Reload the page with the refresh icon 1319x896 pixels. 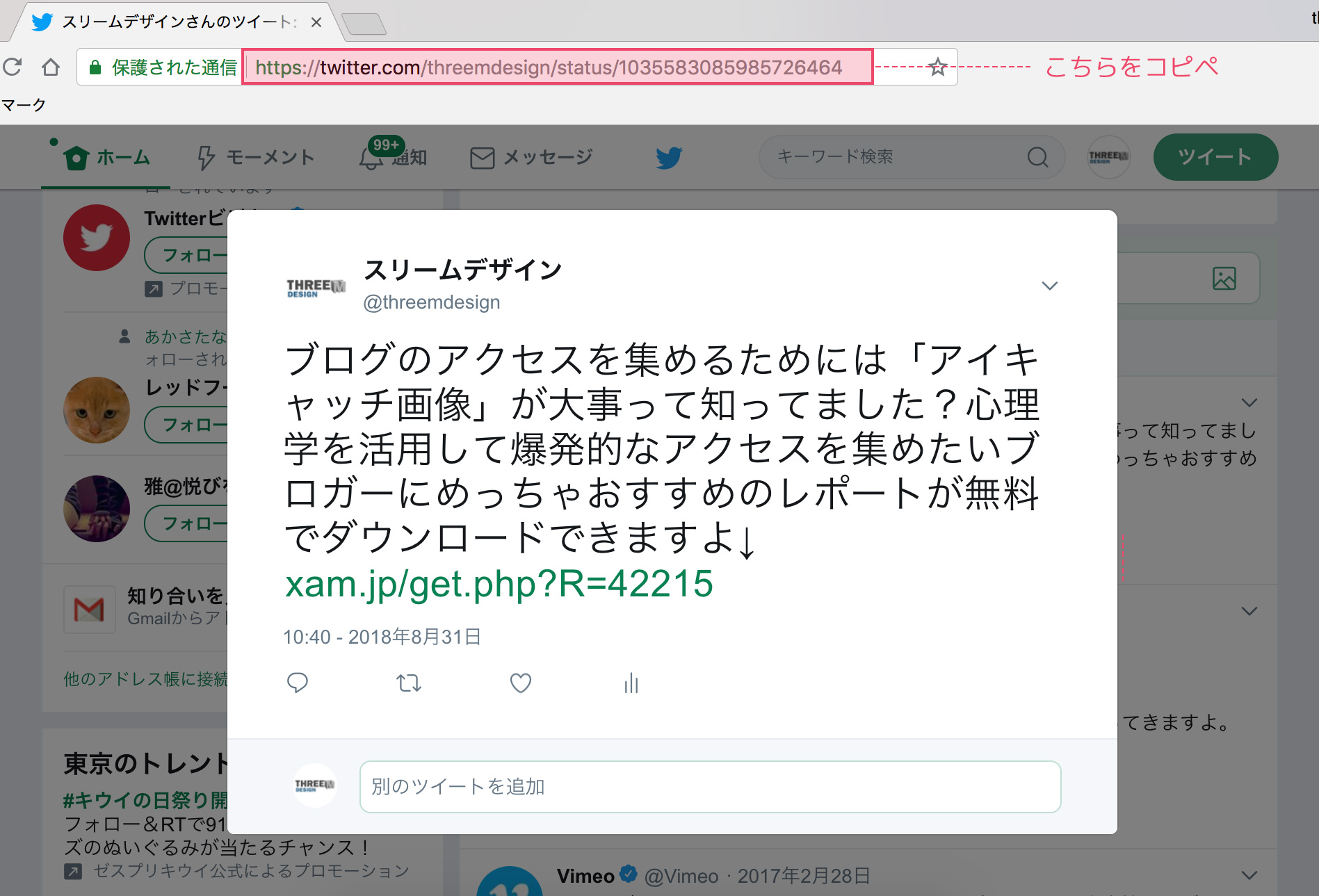coord(13,67)
